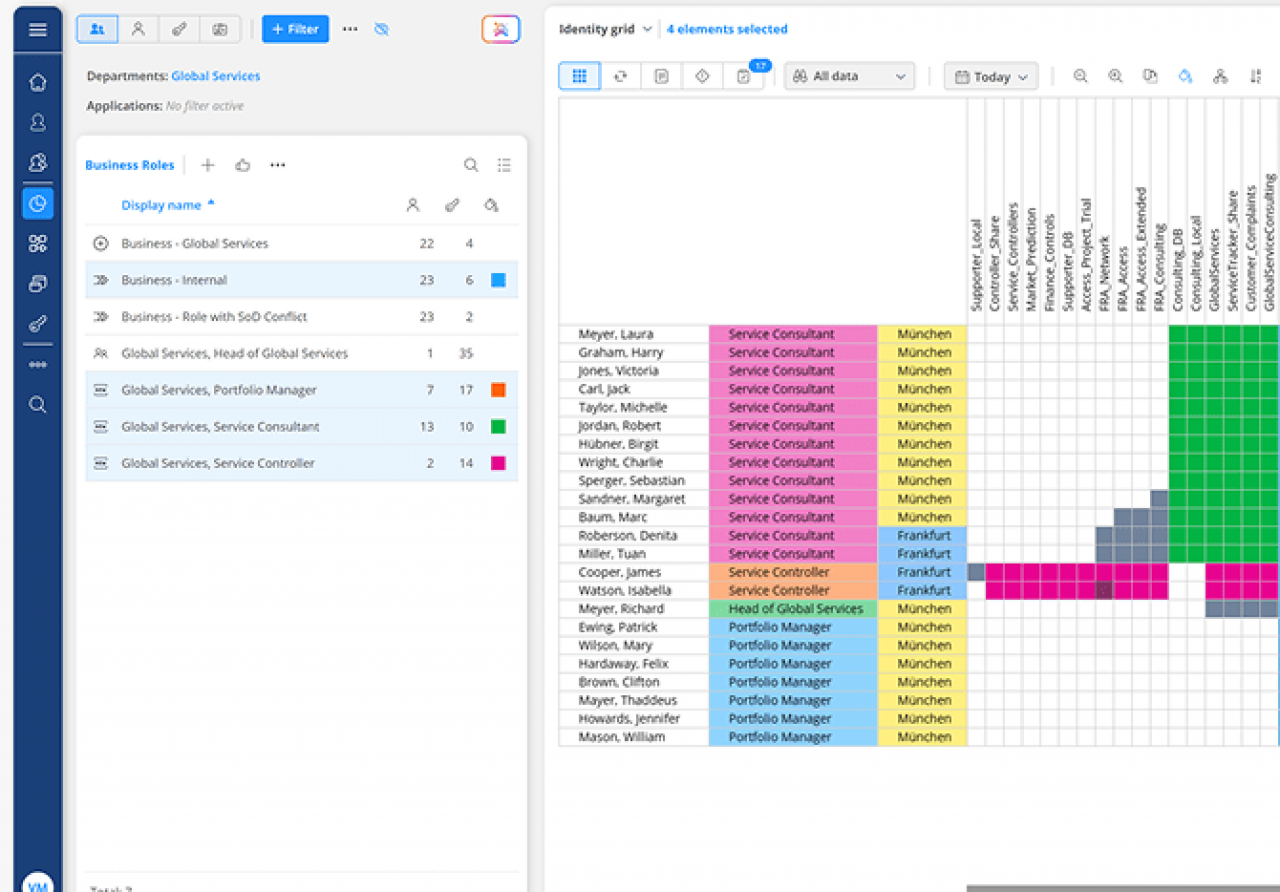Open the All data dropdown

click(849, 76)
